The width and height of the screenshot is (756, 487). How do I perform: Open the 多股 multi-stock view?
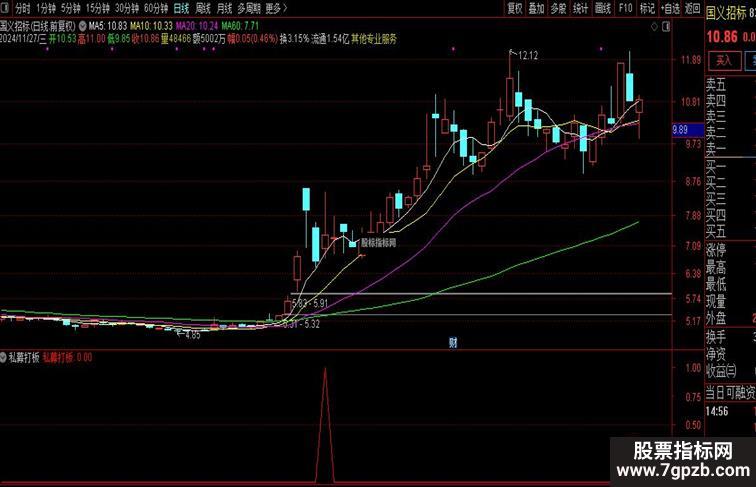point(558,8)
